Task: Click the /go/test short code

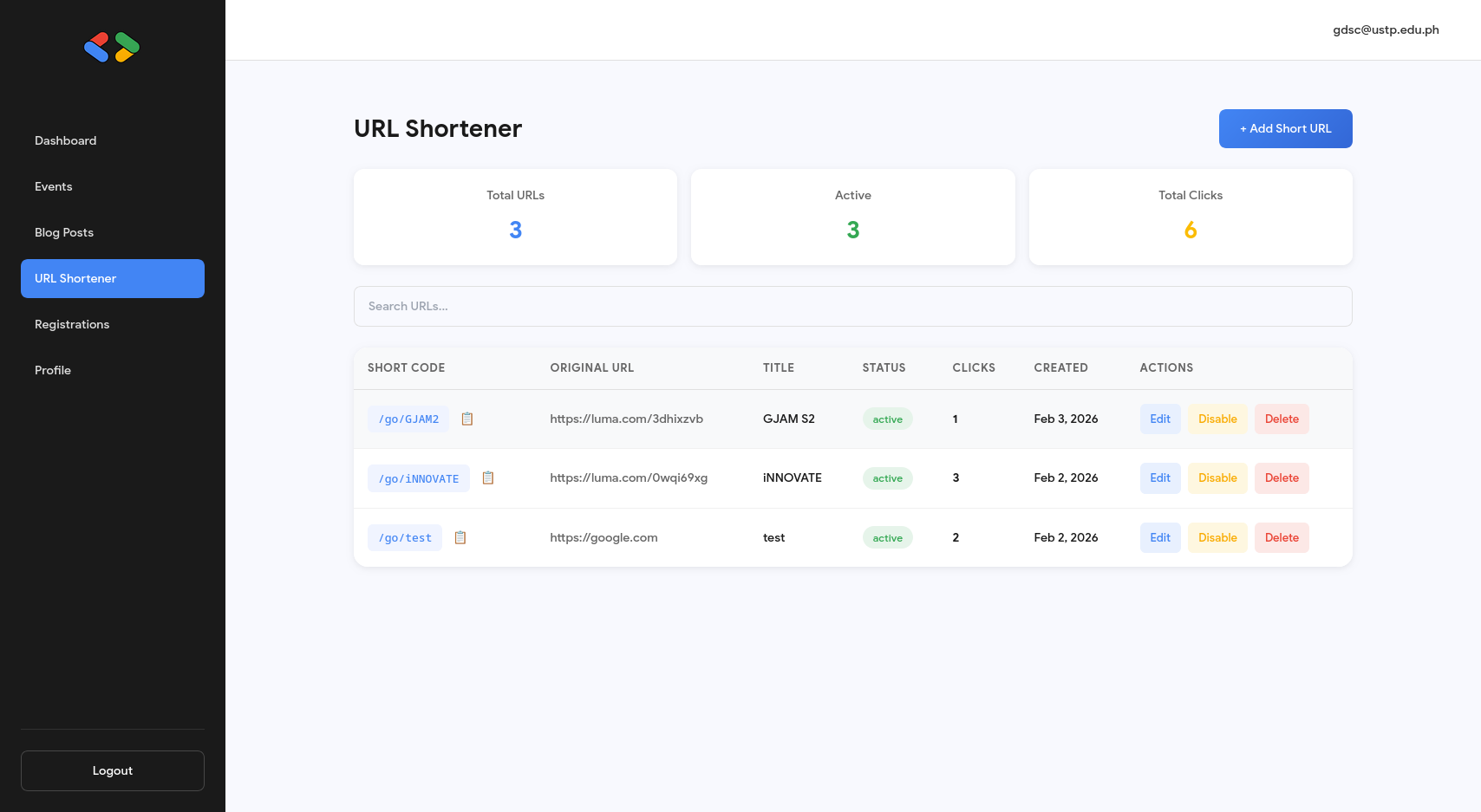Action: 405,537
